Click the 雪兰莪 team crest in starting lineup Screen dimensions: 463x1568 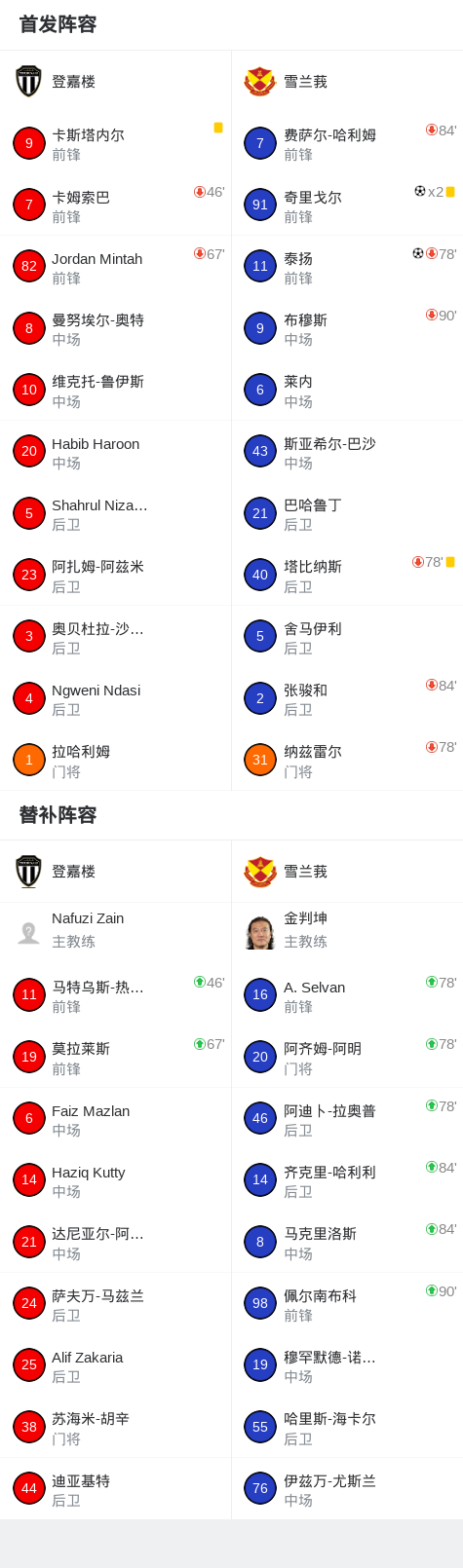coord(260,82)
